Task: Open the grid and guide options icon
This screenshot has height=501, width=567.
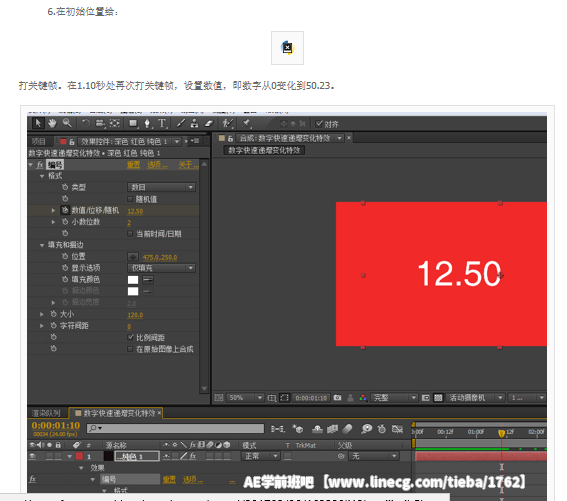Action: 272,398
